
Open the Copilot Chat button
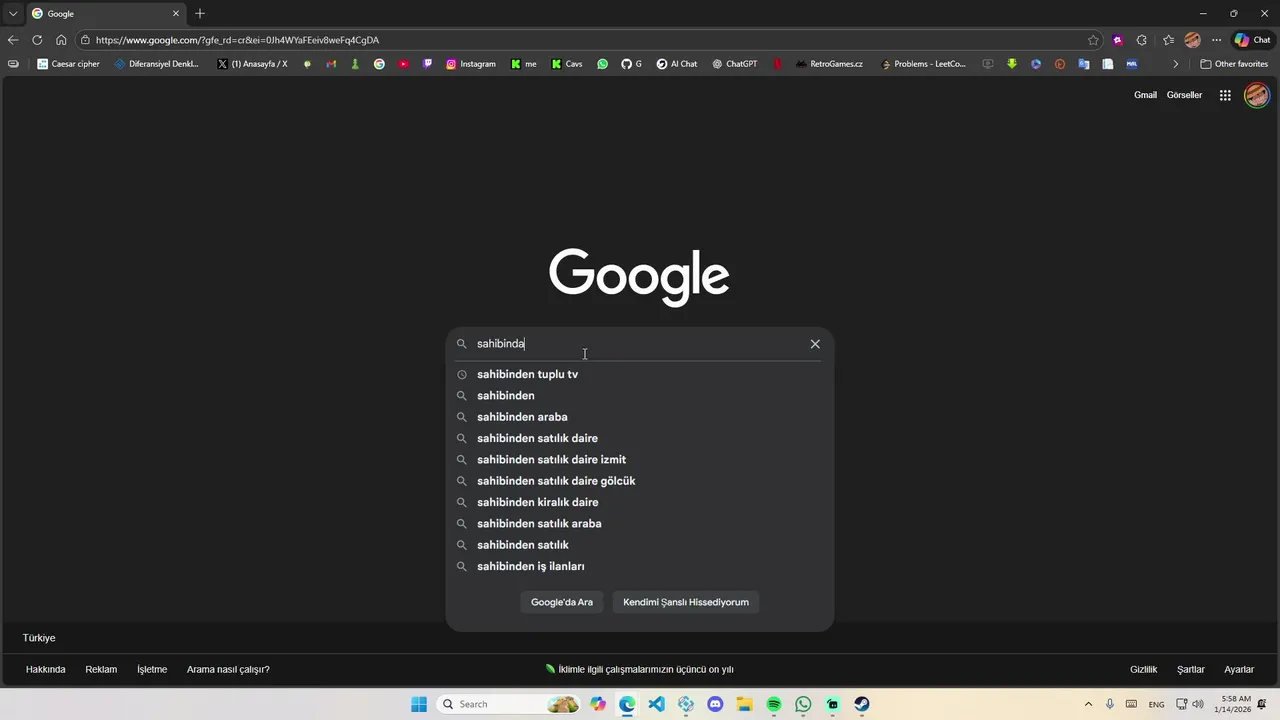coord(1253,40)
